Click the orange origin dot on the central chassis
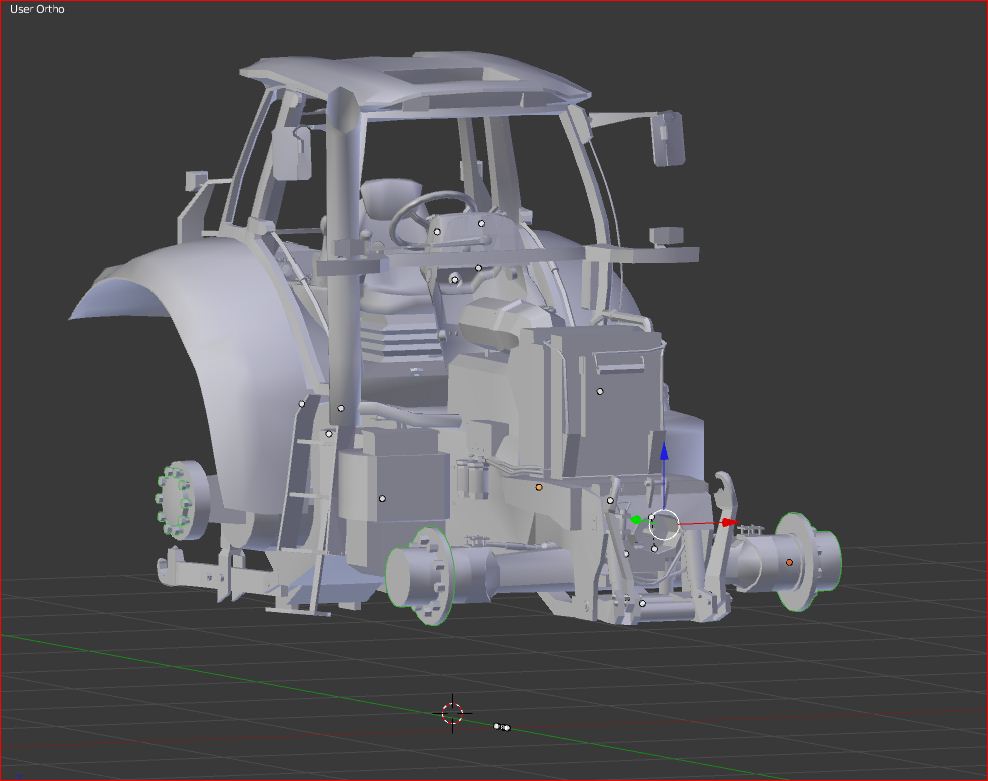988x781 pixels. pos(539,487)
